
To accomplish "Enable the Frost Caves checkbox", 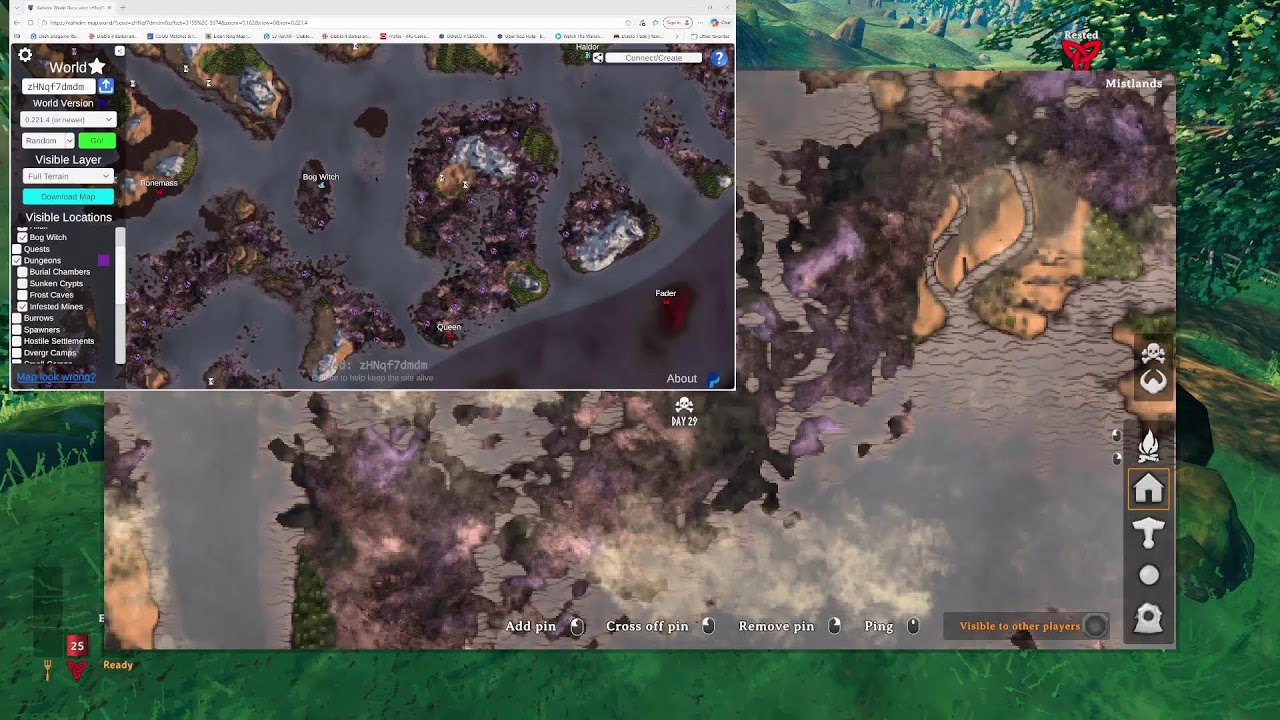I will point(22,295).
